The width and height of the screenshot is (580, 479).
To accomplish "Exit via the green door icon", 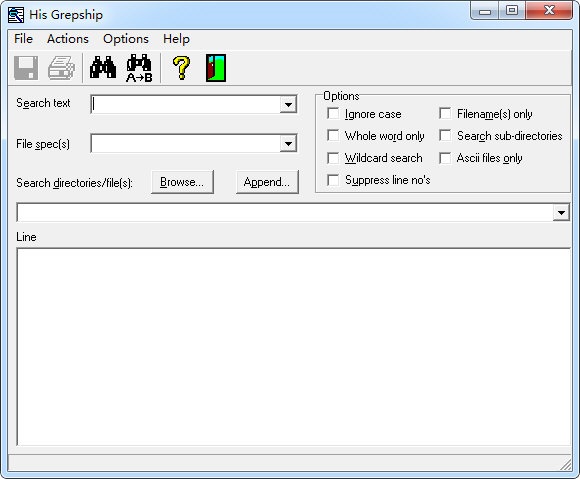I will coord(216,68).
